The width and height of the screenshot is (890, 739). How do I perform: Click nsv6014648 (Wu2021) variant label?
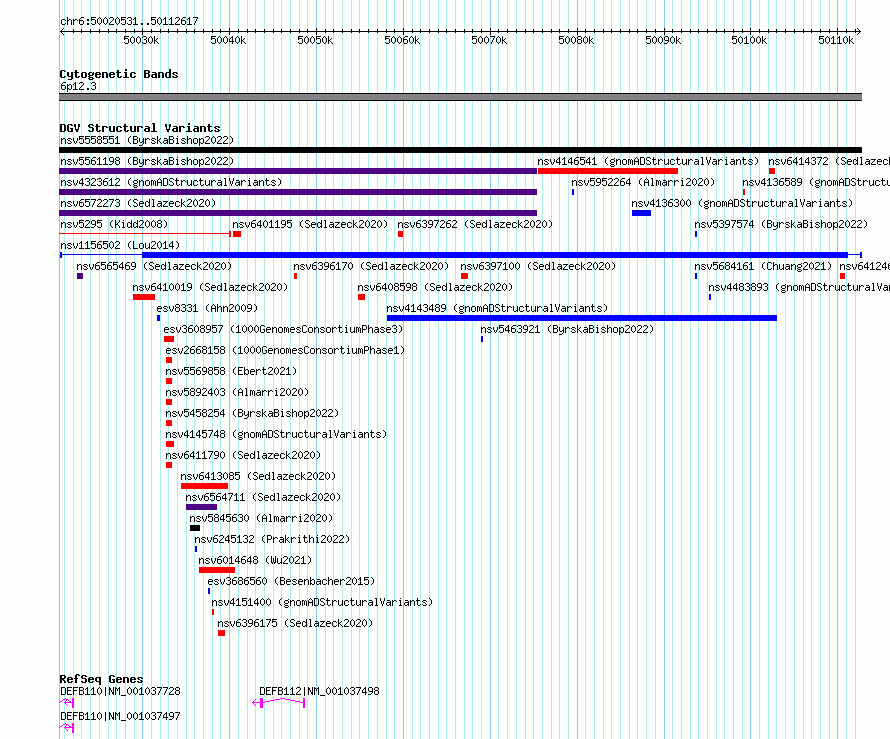(255, 560)
